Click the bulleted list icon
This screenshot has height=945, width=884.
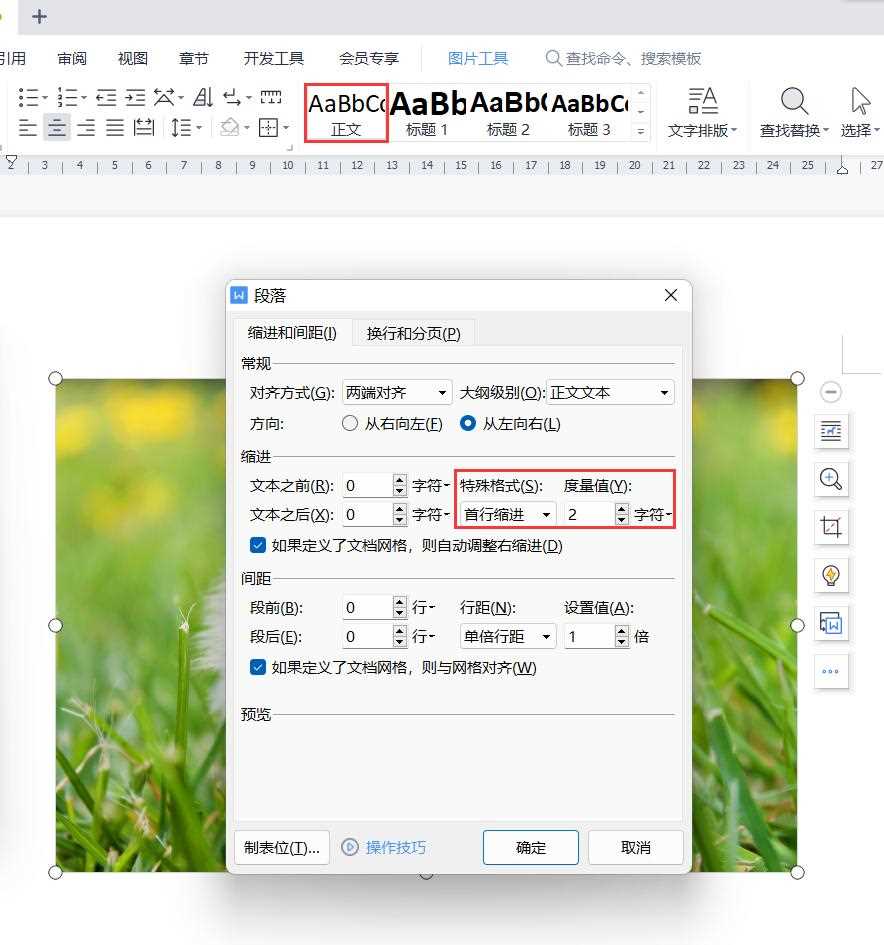point(28,98)
